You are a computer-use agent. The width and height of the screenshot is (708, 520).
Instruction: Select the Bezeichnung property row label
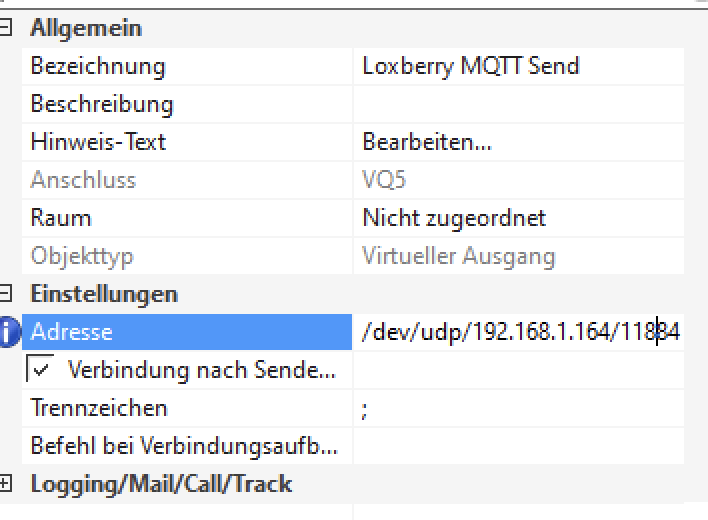pyautogui.click(x=98, y=67)
